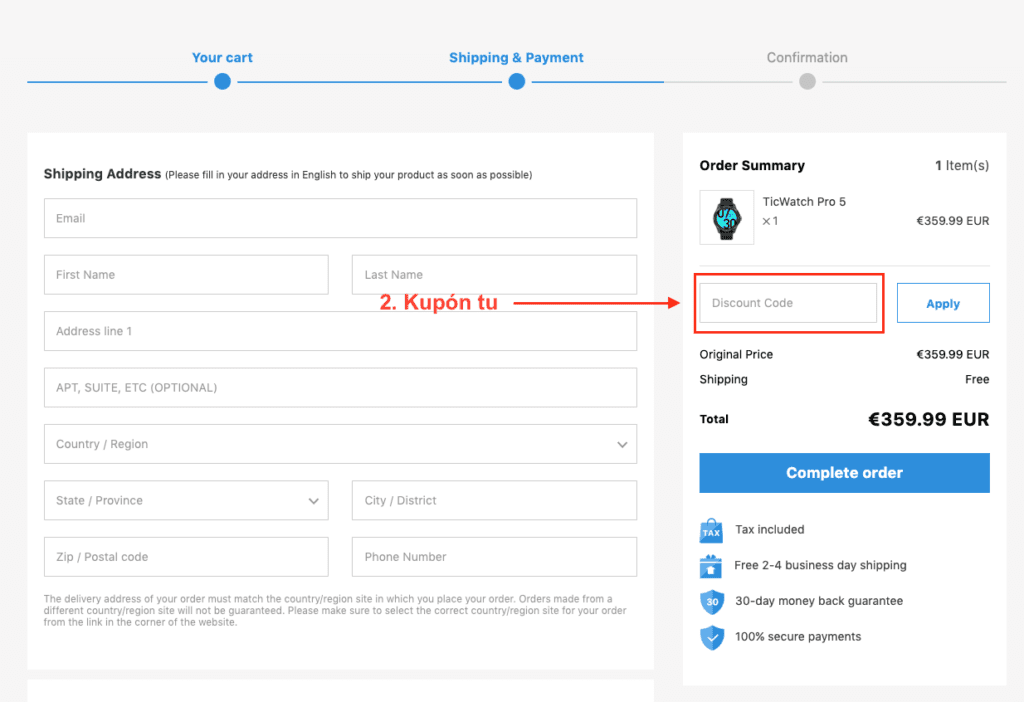The width and height of the screenshot is (1024, 702).
Task: Click the Zip / Postal code field
Action: 186,557
